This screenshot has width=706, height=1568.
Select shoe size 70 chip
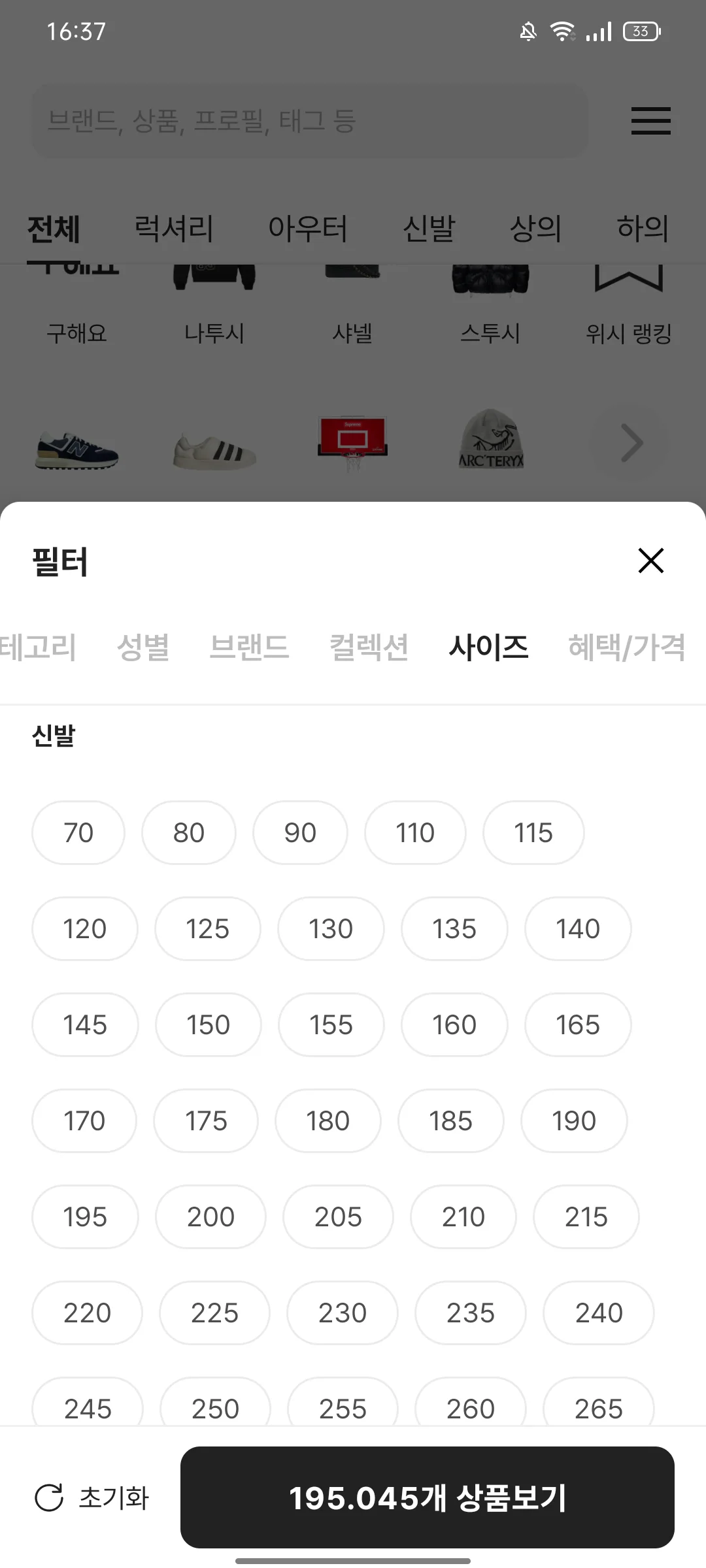click(x=78, y=832)
